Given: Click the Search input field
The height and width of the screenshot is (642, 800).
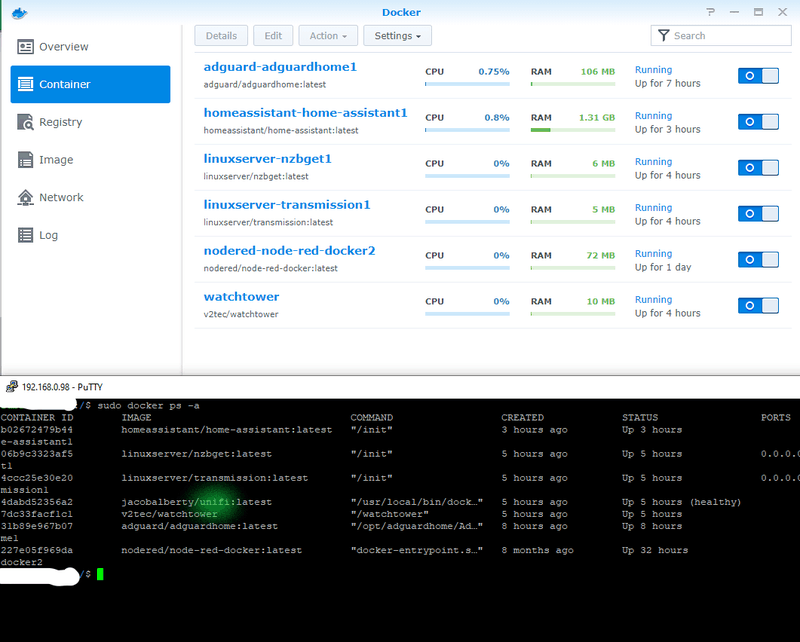Looking at the screenshot, I should pyautogui.click(x=721, y=36).
